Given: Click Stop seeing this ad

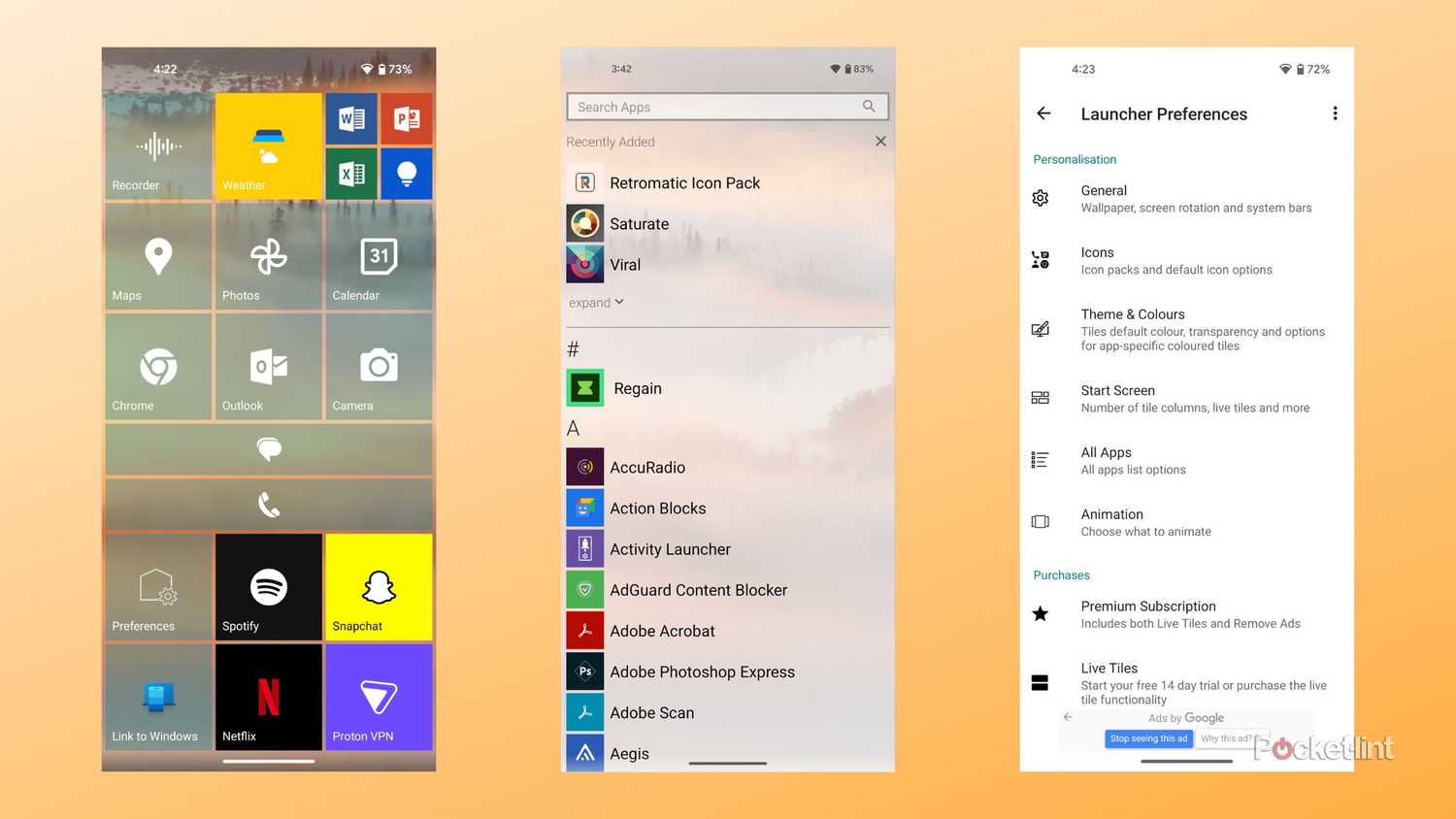Looking at the screenshot, I should [1148, 738].
